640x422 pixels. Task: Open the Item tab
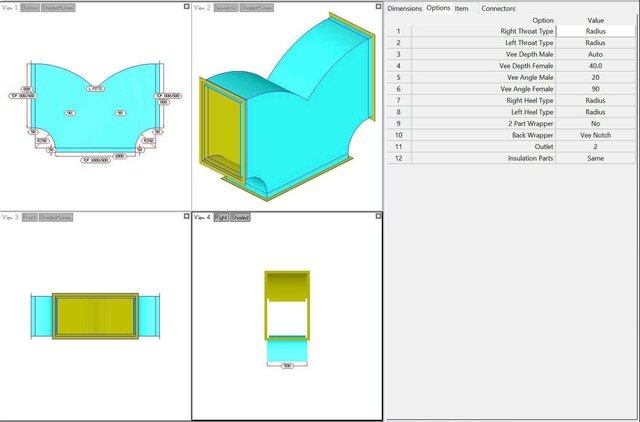click(x=461, y=8)
